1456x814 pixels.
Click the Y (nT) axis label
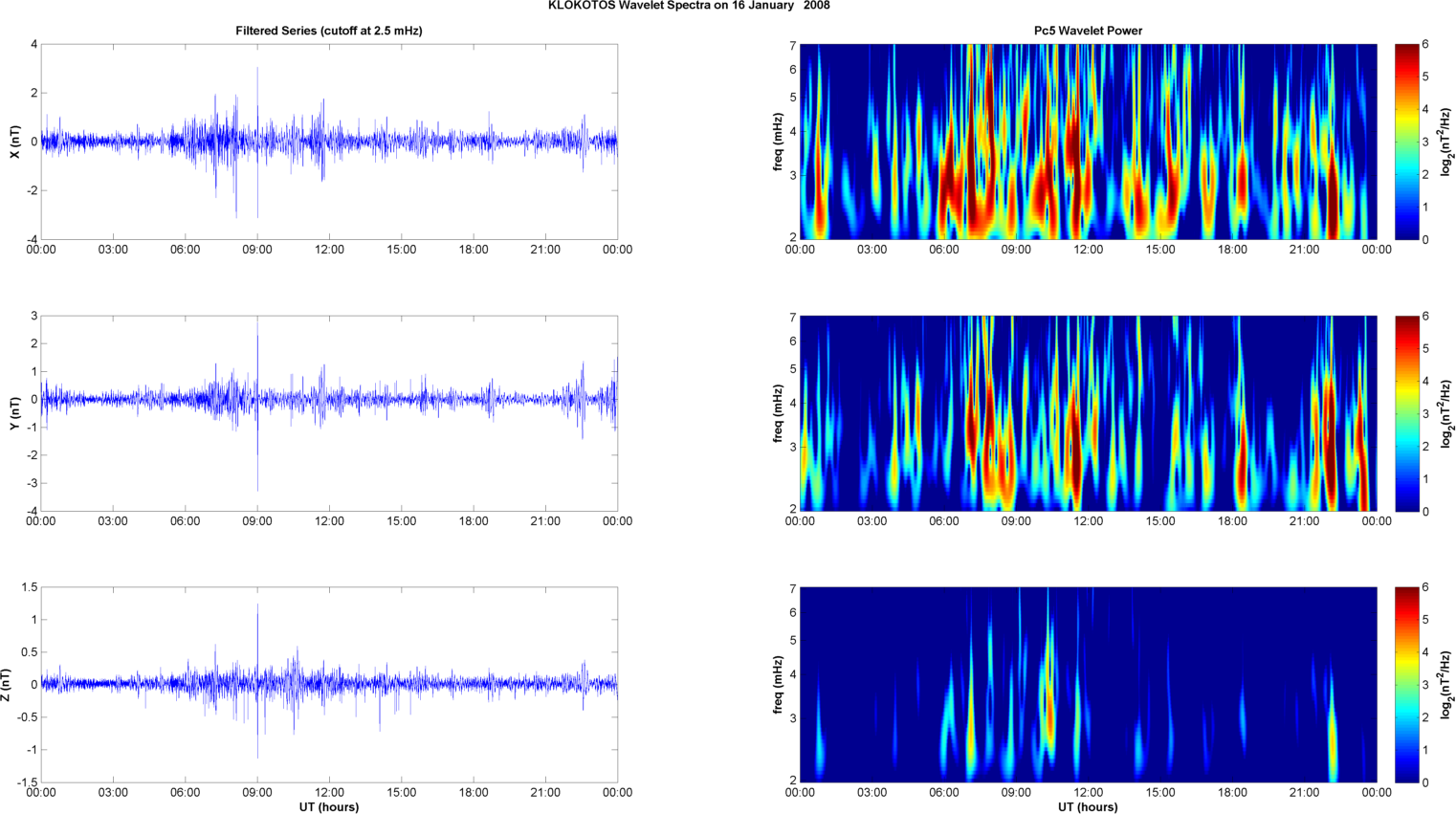(14, 413)
